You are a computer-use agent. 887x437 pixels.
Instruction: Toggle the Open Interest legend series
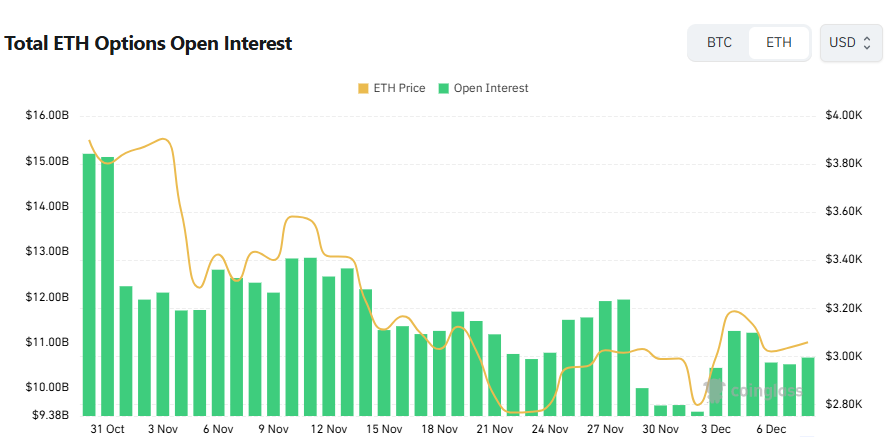click(x=491, y=88)
